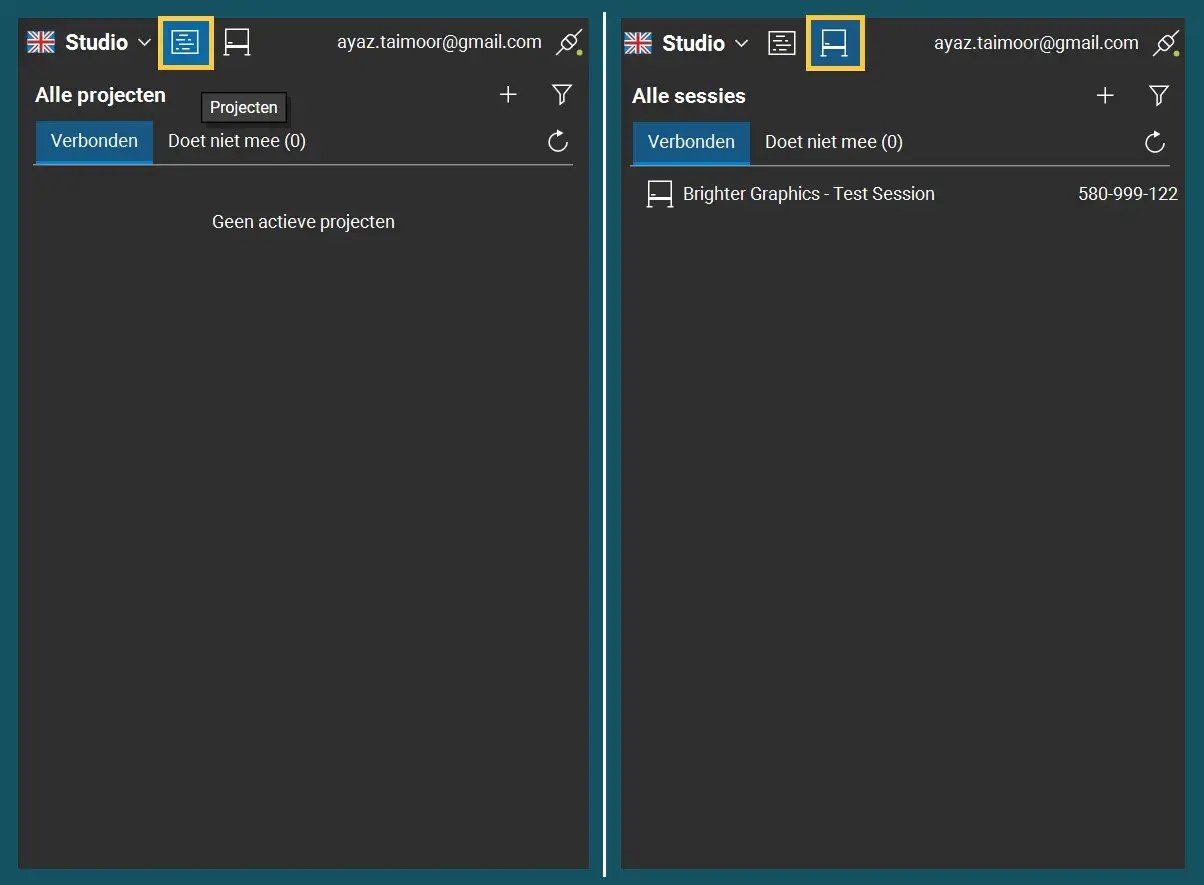
Task: Click connection plug icon in left panel
Action: [x=570, y=42]
